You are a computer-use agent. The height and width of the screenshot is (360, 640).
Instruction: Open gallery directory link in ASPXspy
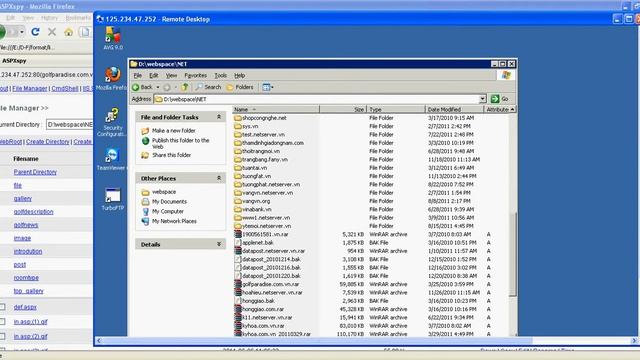tap(22, 198)
